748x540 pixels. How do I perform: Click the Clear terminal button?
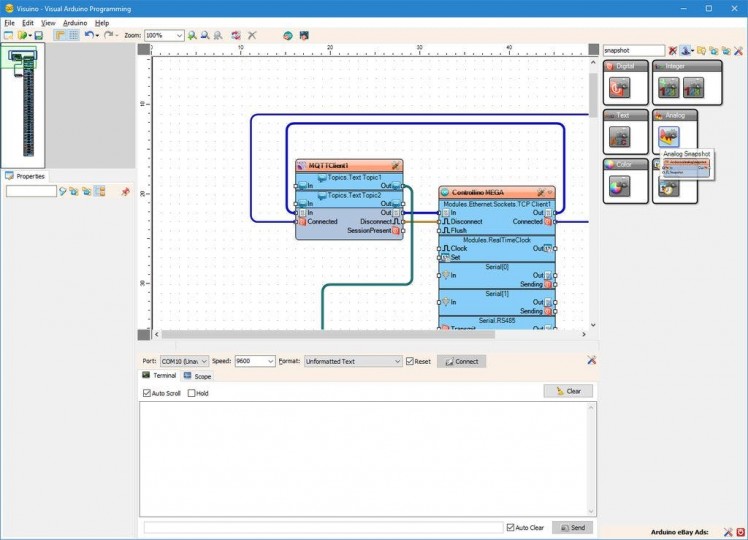(x=568, y=391)
